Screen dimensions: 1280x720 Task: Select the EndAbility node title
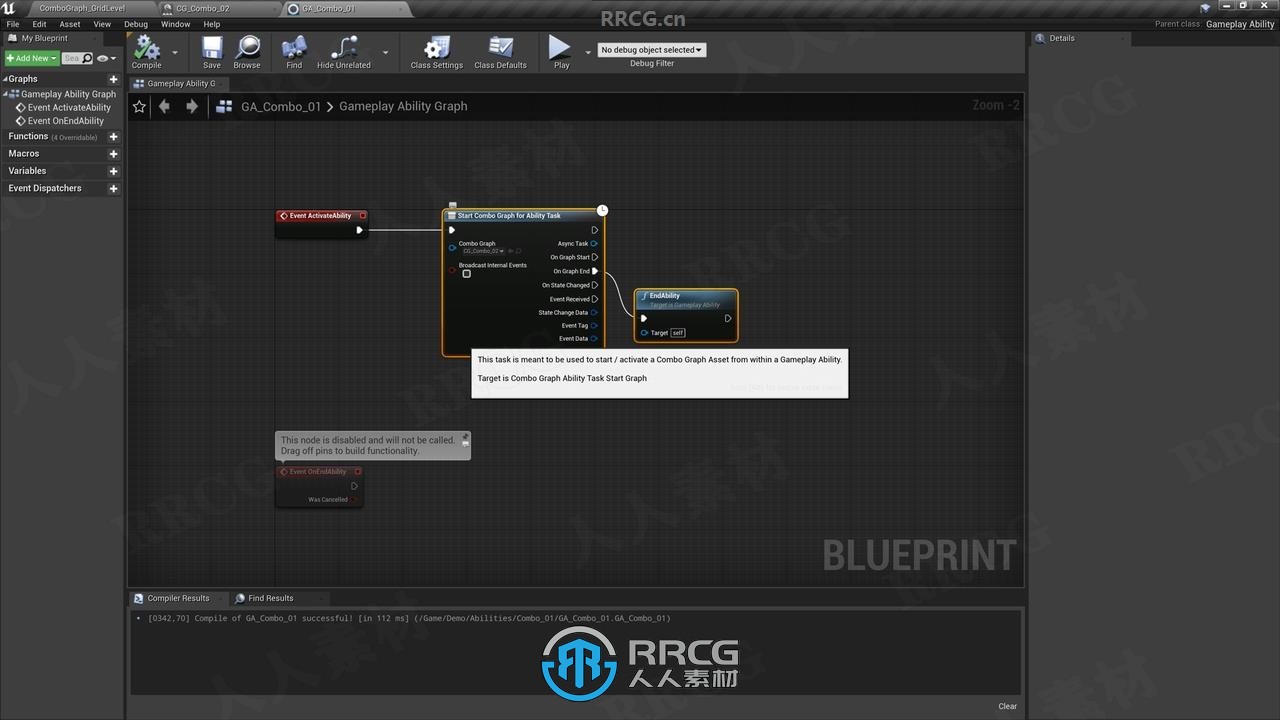tap(665, 296)
